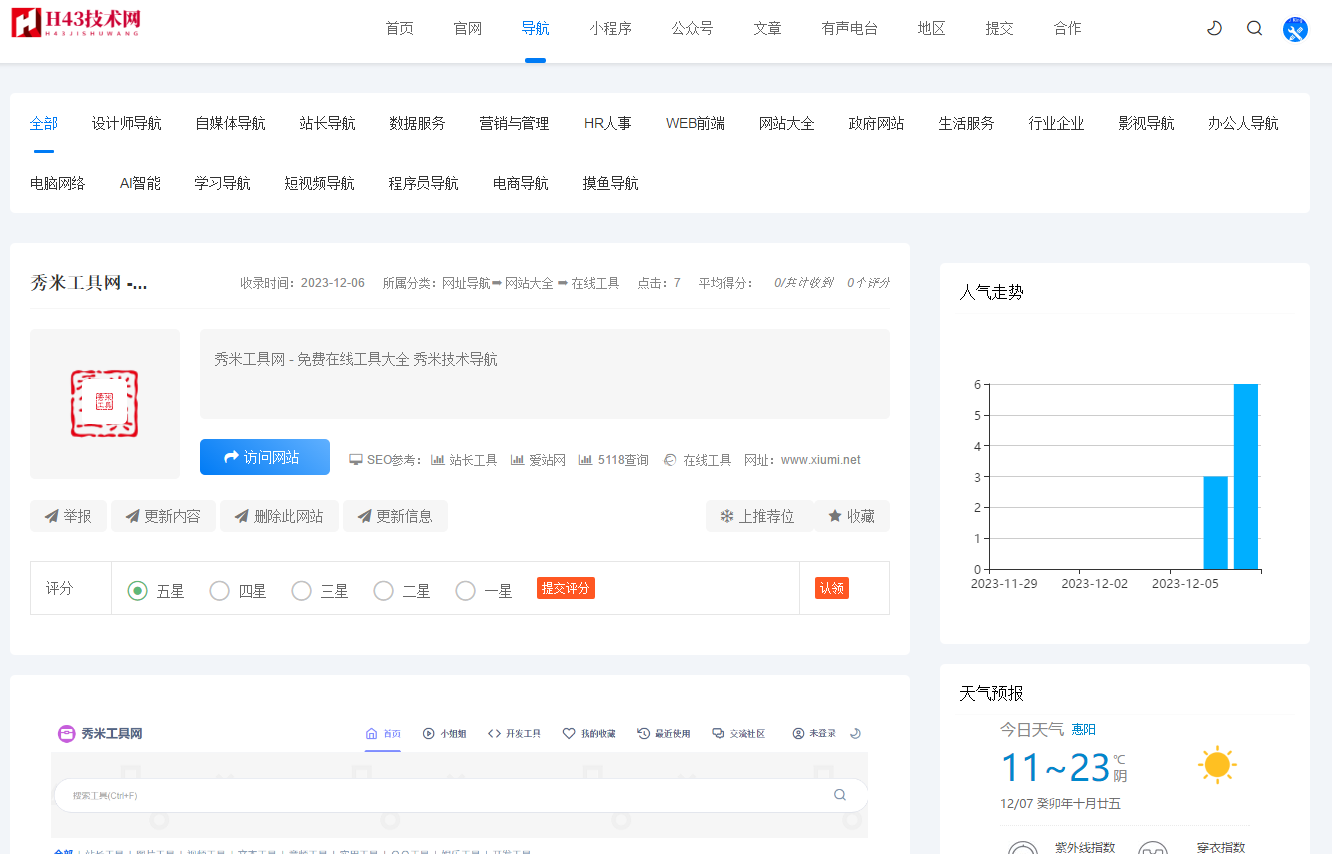Image resolution: width=1332 pixels, height=854 pixels.
Task: Click 收藏 star favorite button
Action: tap(851, 516)
